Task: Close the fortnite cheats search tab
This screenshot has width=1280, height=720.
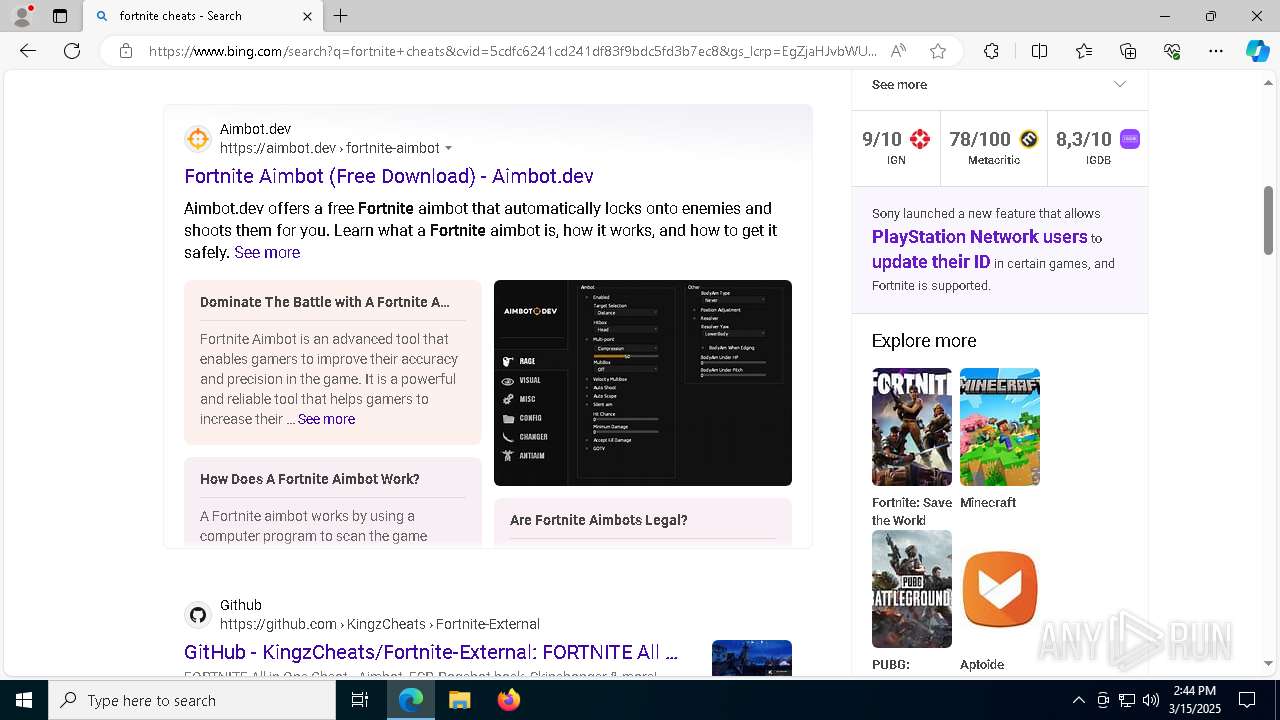Action: [x=307, y=16]
